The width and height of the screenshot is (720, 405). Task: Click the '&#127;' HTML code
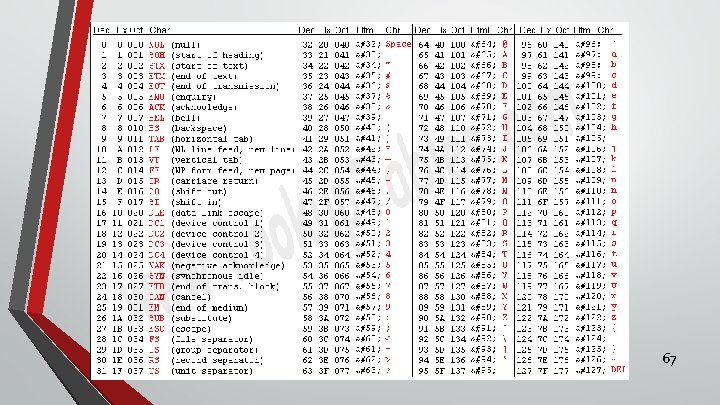(591, 370)
